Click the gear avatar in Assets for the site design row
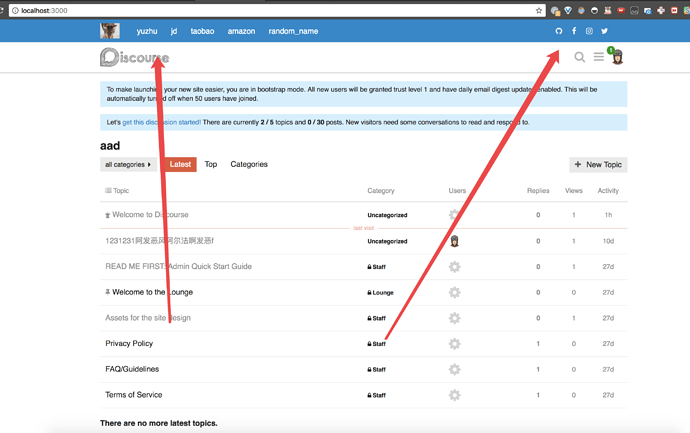The width and height of the screenshot is (690, 433). click(x=455, y=318)
